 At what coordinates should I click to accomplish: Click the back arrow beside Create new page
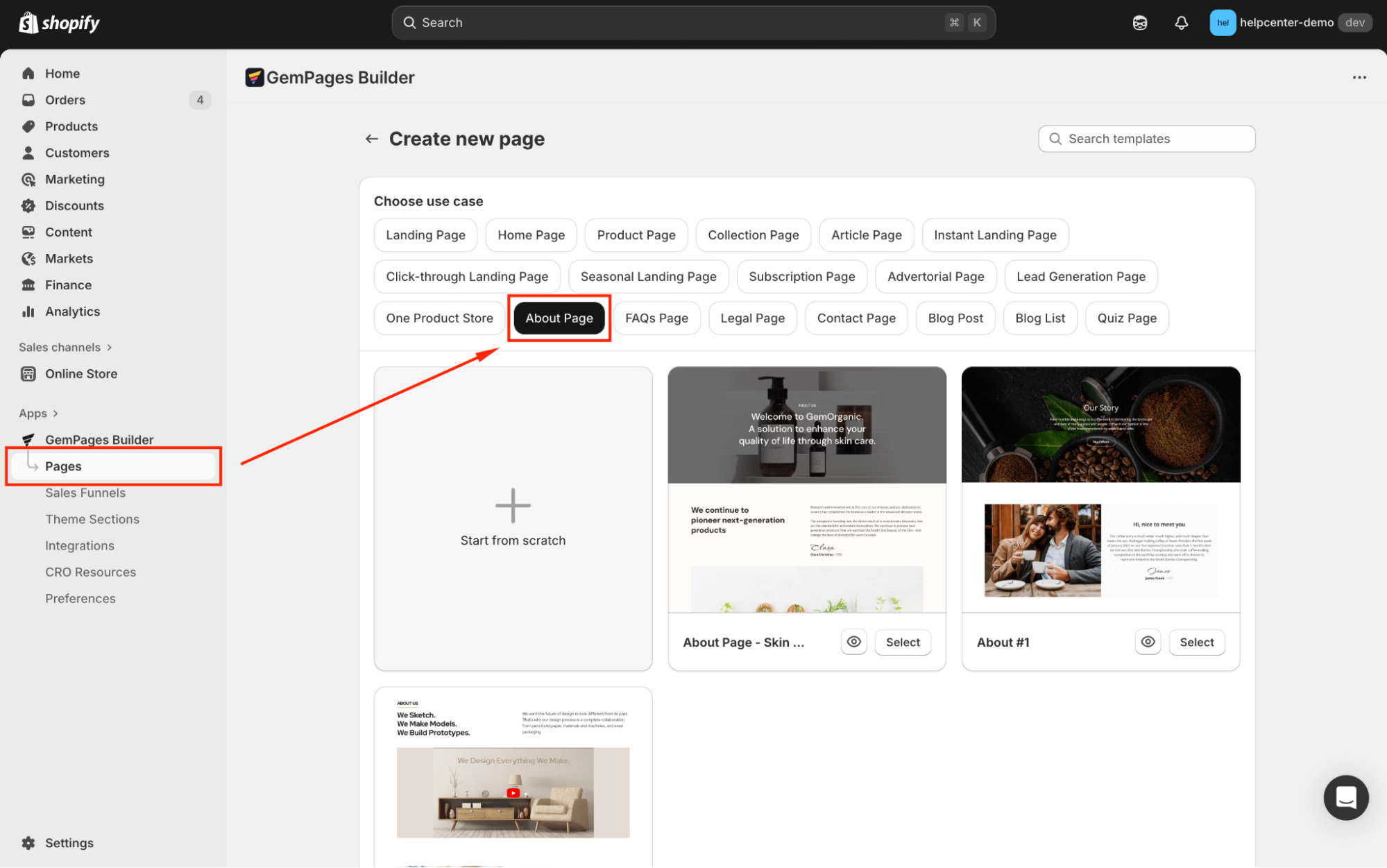(x=372, y=139)
